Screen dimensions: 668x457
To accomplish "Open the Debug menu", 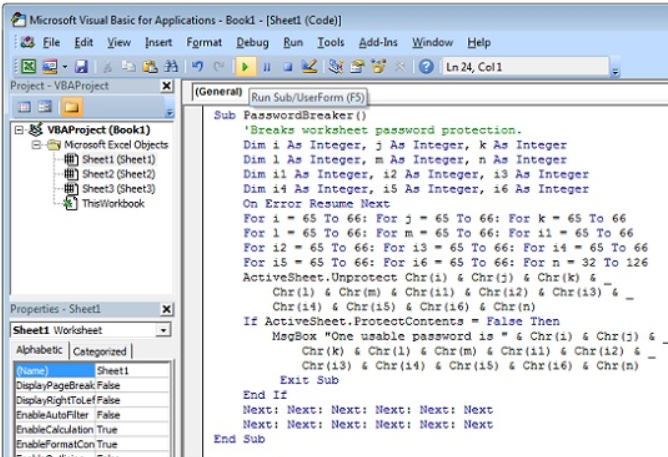I will point(252,43).
